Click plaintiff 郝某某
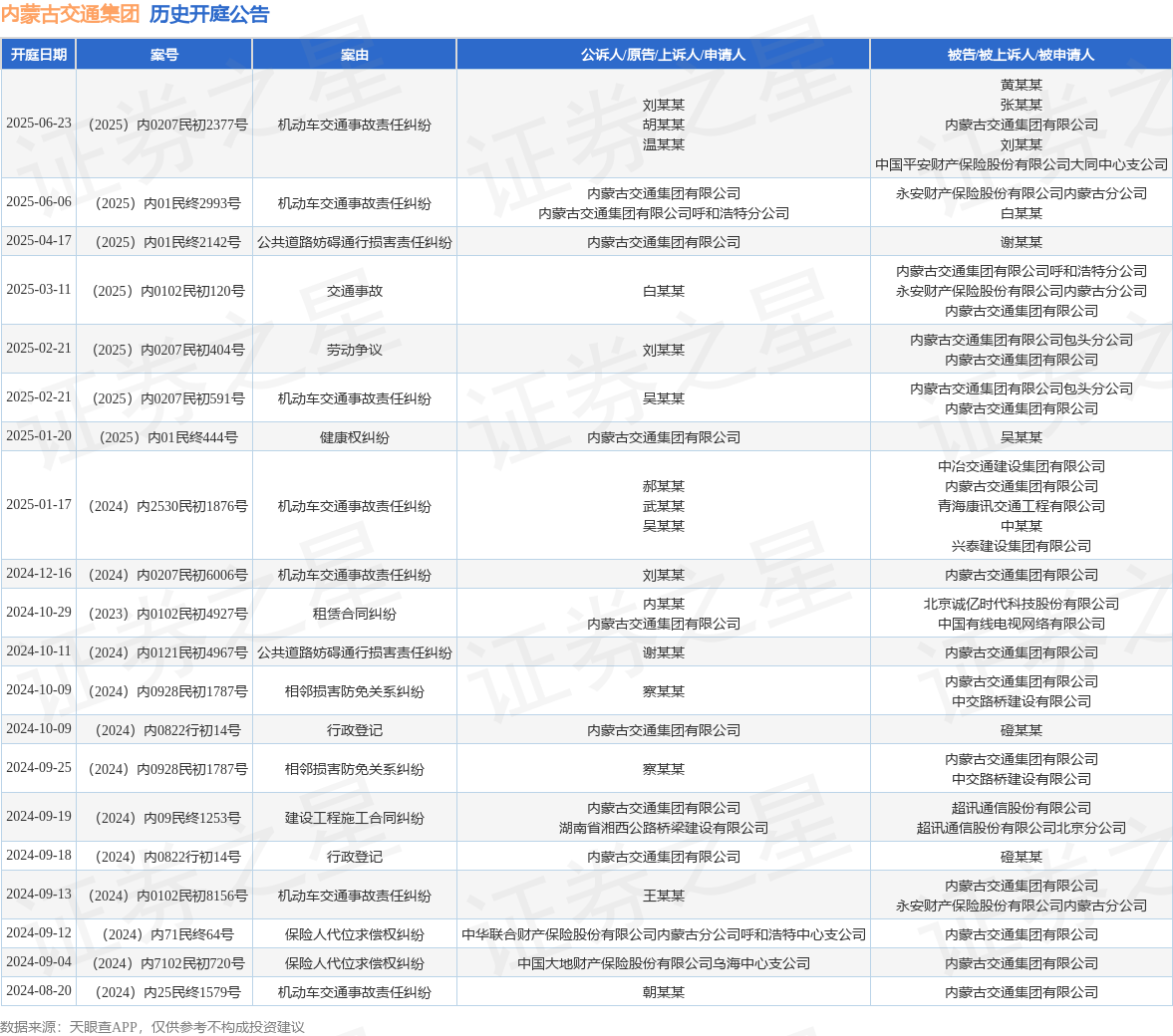The height and width of the screenshot is (1036, 1173). click(664, 486)
